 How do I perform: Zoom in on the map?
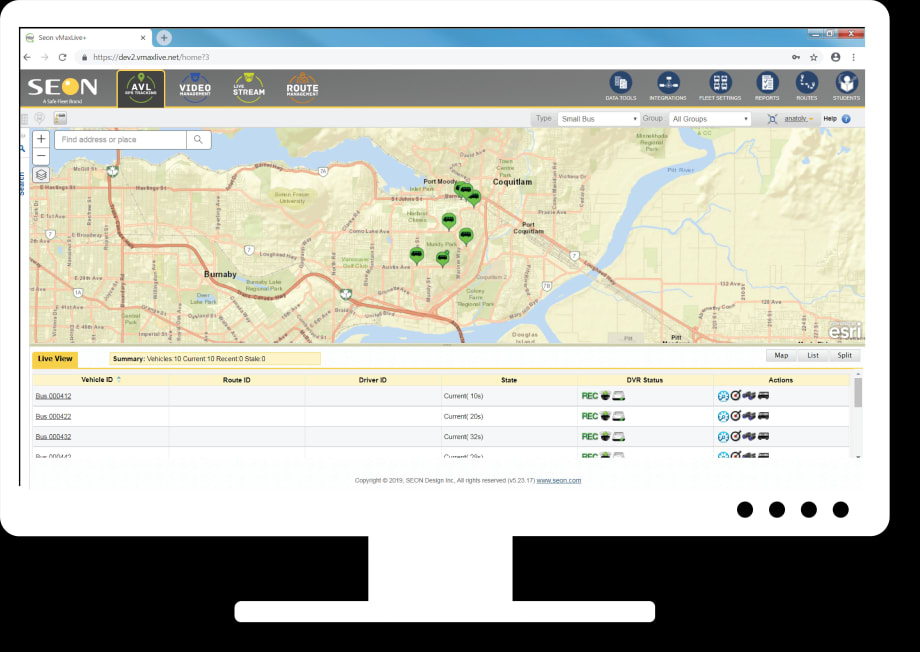click(41, 138)
